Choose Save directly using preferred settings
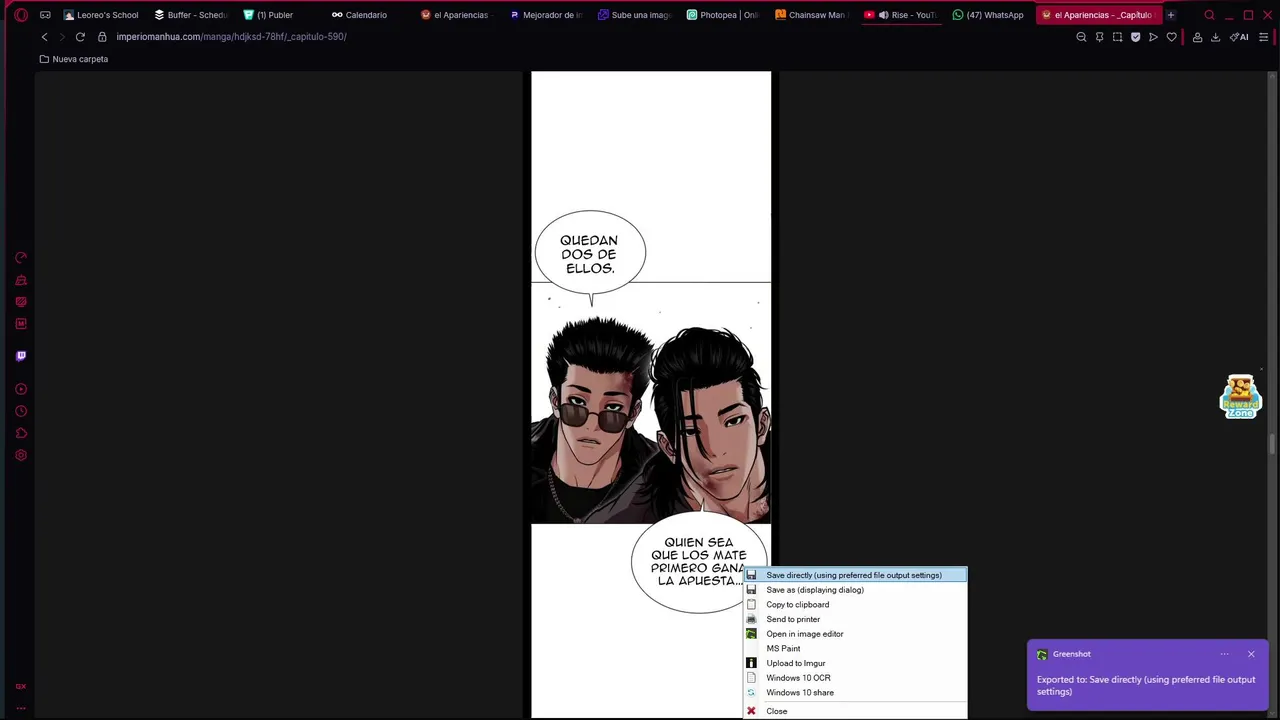This screenshot has height=720, width=1280. point(855,575)
